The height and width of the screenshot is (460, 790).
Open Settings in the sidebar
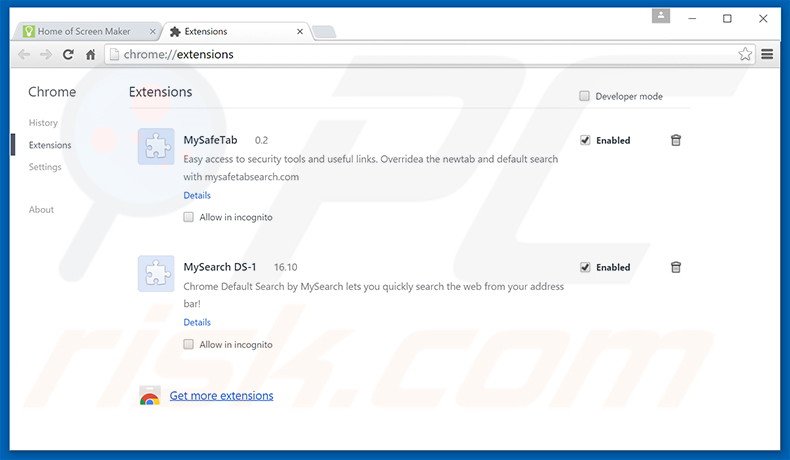(45, 167)
